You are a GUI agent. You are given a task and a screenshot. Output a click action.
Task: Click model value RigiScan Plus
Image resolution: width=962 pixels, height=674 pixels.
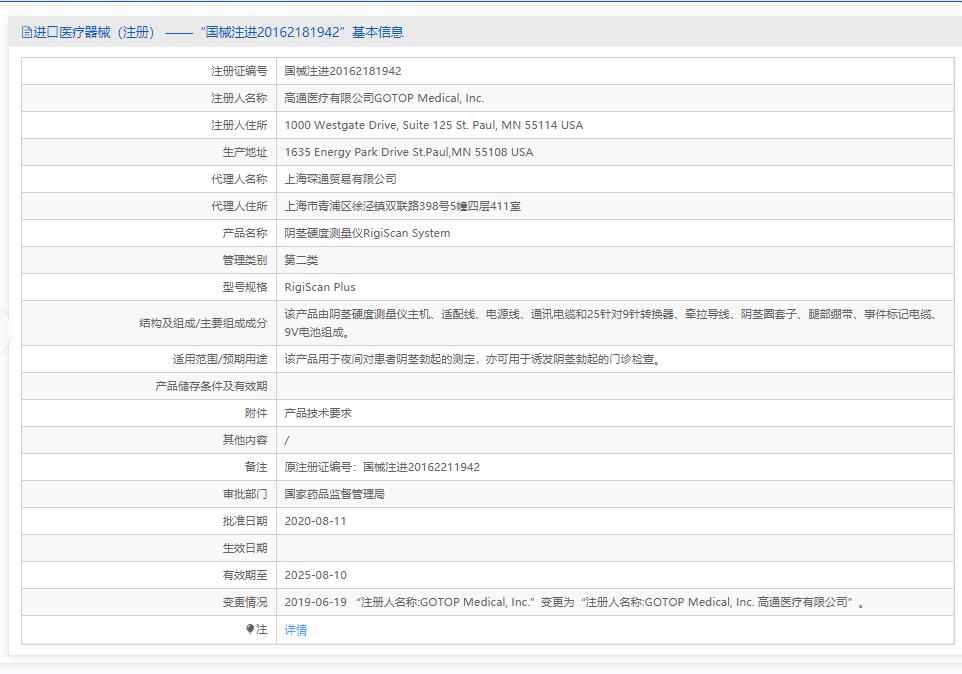click(x=320, y=287)
